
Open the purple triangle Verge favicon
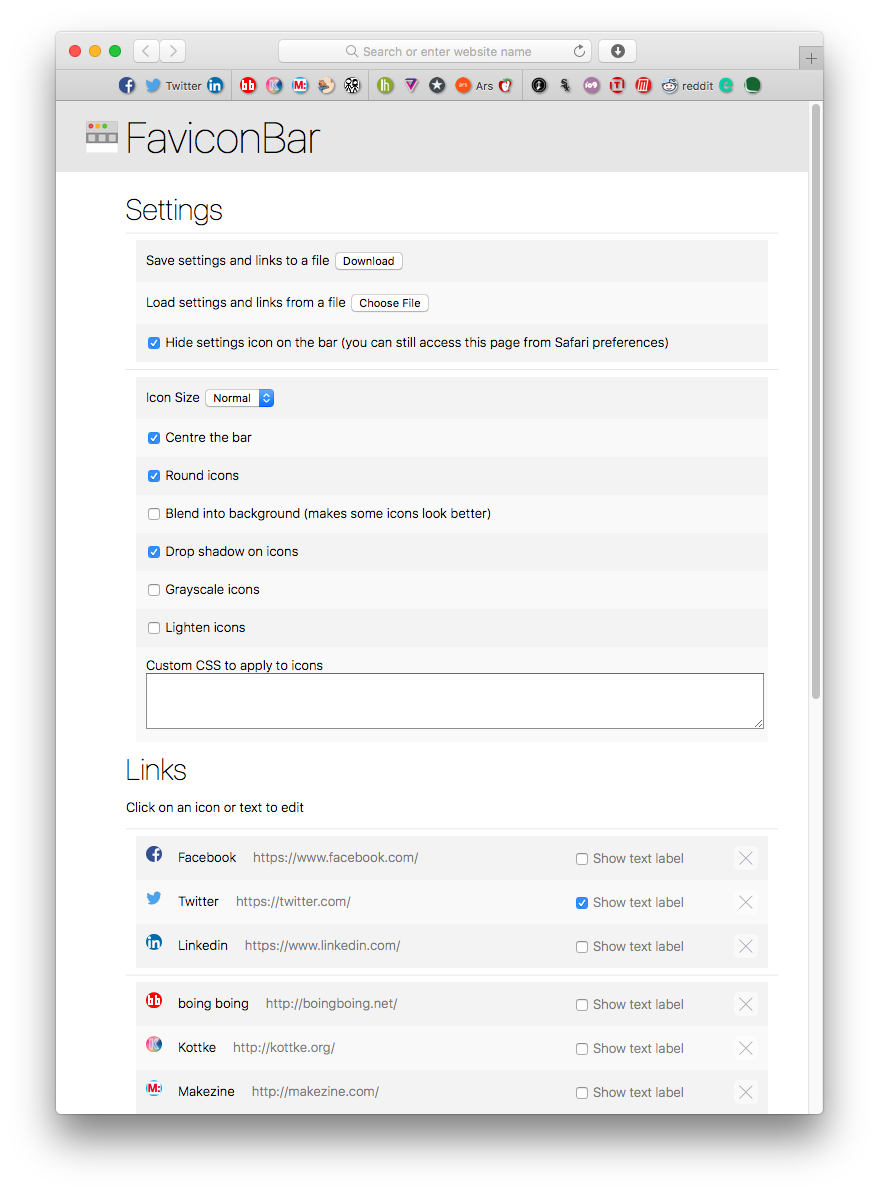pyautogui.click(x=411, y=85)
